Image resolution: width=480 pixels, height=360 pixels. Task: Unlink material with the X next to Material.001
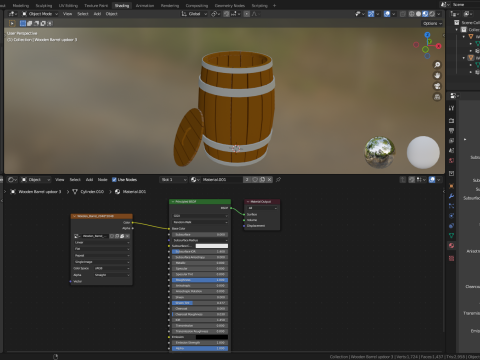[269, 180]
